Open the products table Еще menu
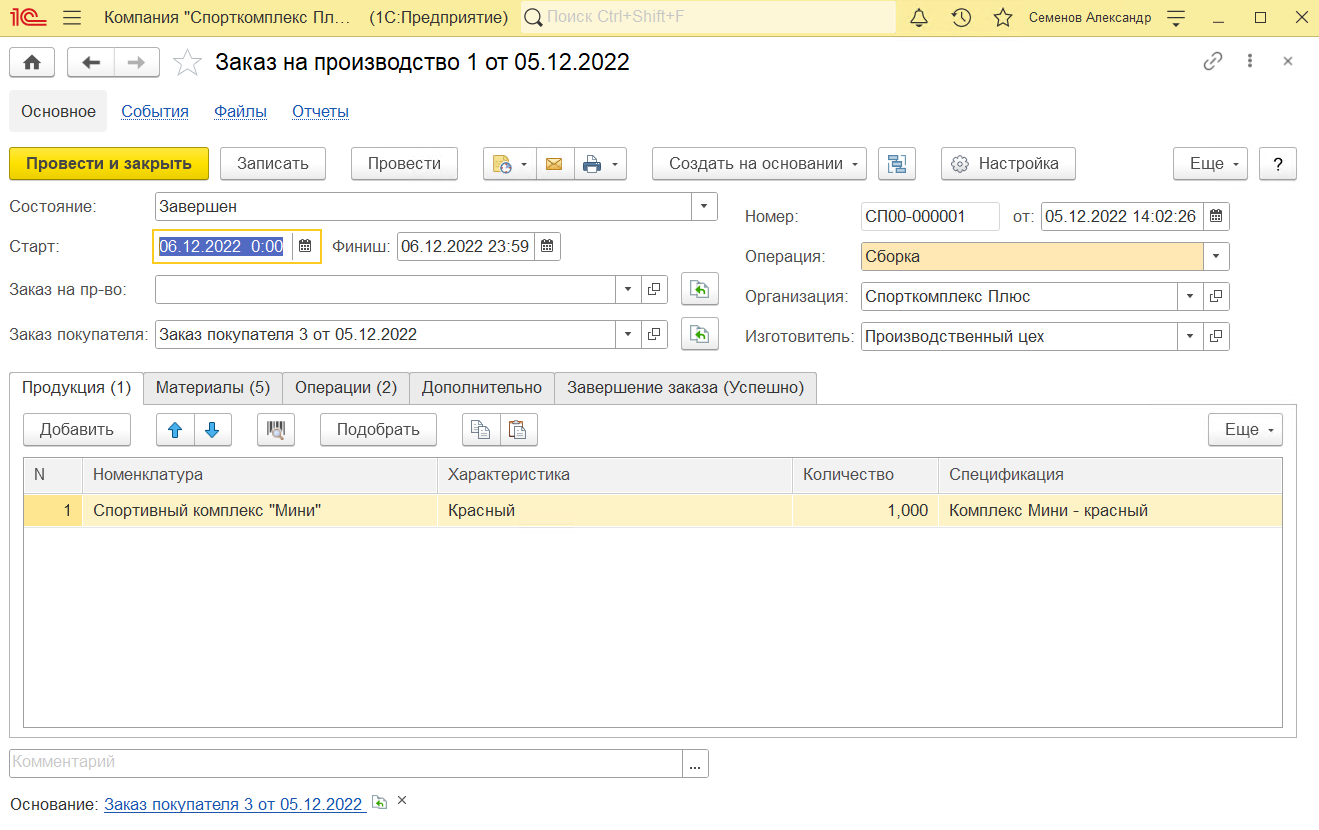 (x=1245, y=430)
